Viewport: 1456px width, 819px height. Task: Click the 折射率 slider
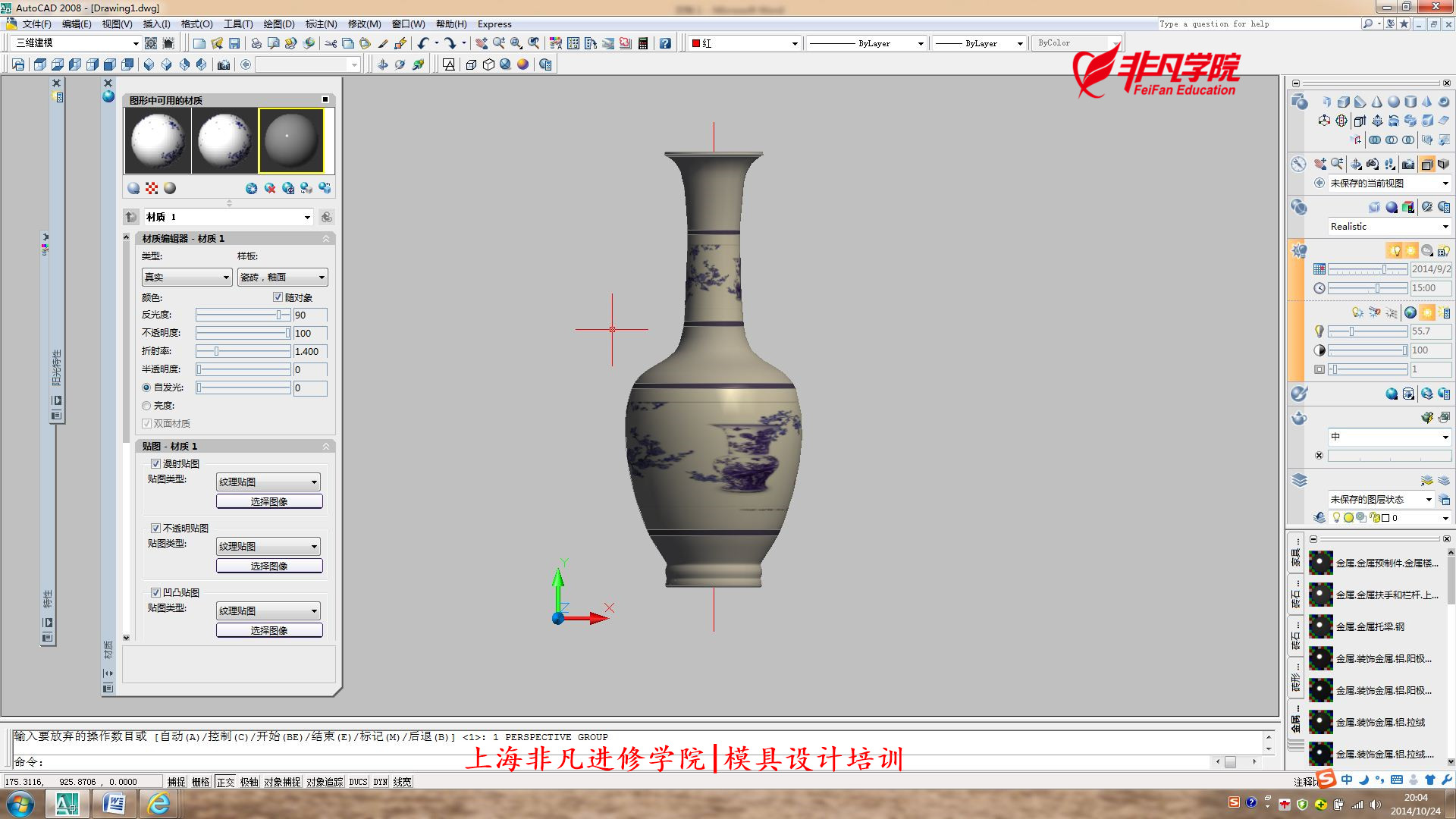[243, 351]
